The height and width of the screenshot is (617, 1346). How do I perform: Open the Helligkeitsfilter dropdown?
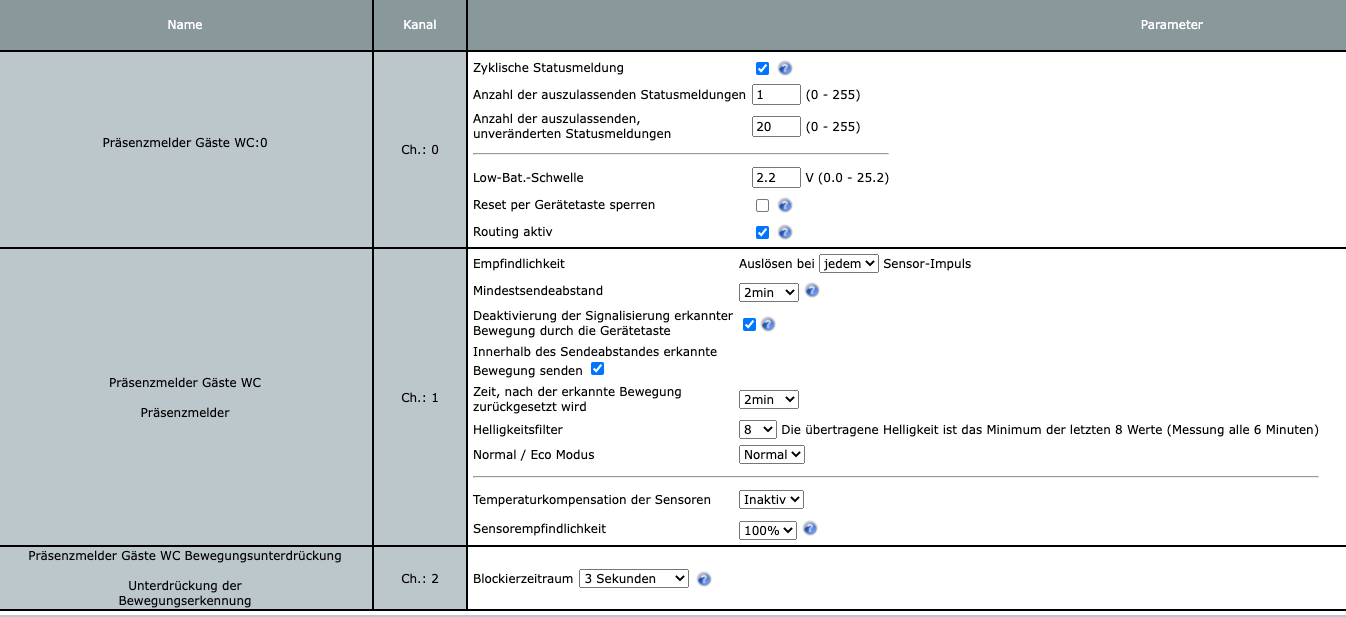pos(757,429)
